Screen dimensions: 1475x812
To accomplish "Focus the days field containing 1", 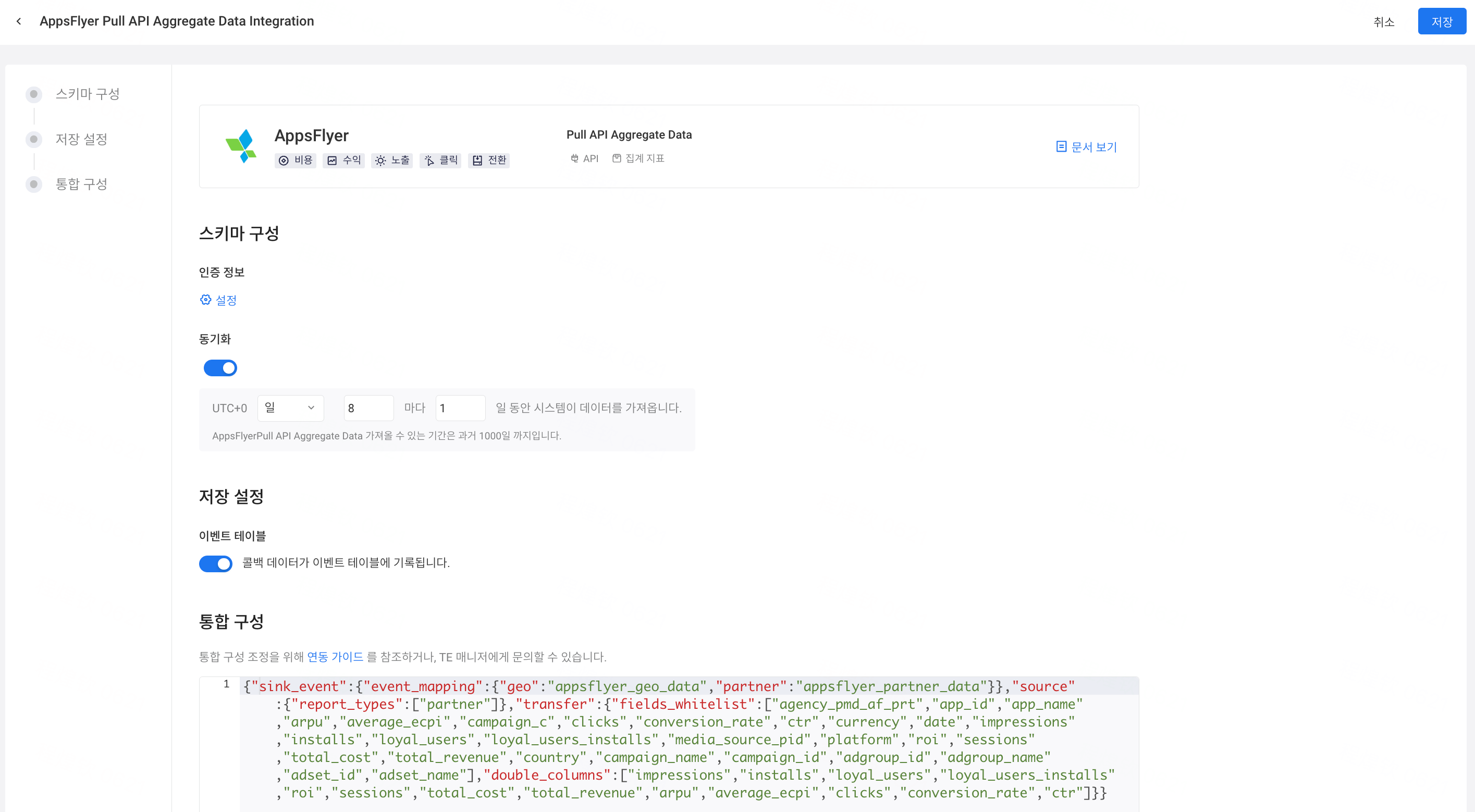I will pyautogui.click(x=460, y=408).
